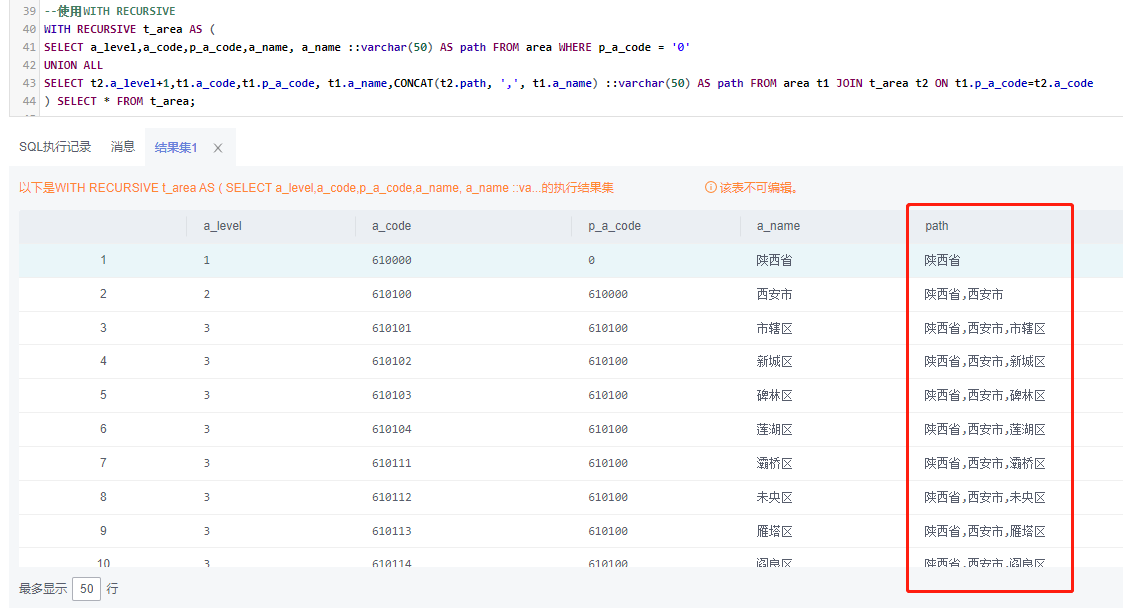Click editor line number 43
1123x608 pixels.
click(x=29, y=83)
